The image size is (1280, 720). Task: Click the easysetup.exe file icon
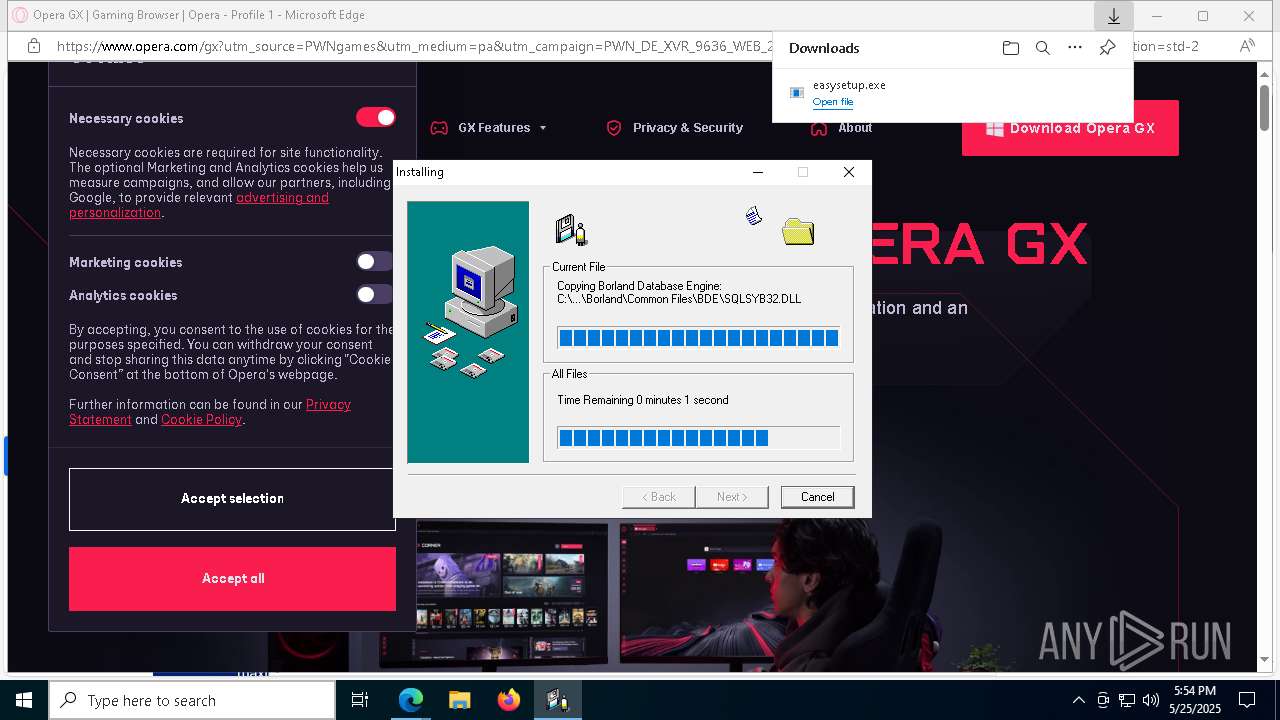pyautogui.click(x=797, y=92)
